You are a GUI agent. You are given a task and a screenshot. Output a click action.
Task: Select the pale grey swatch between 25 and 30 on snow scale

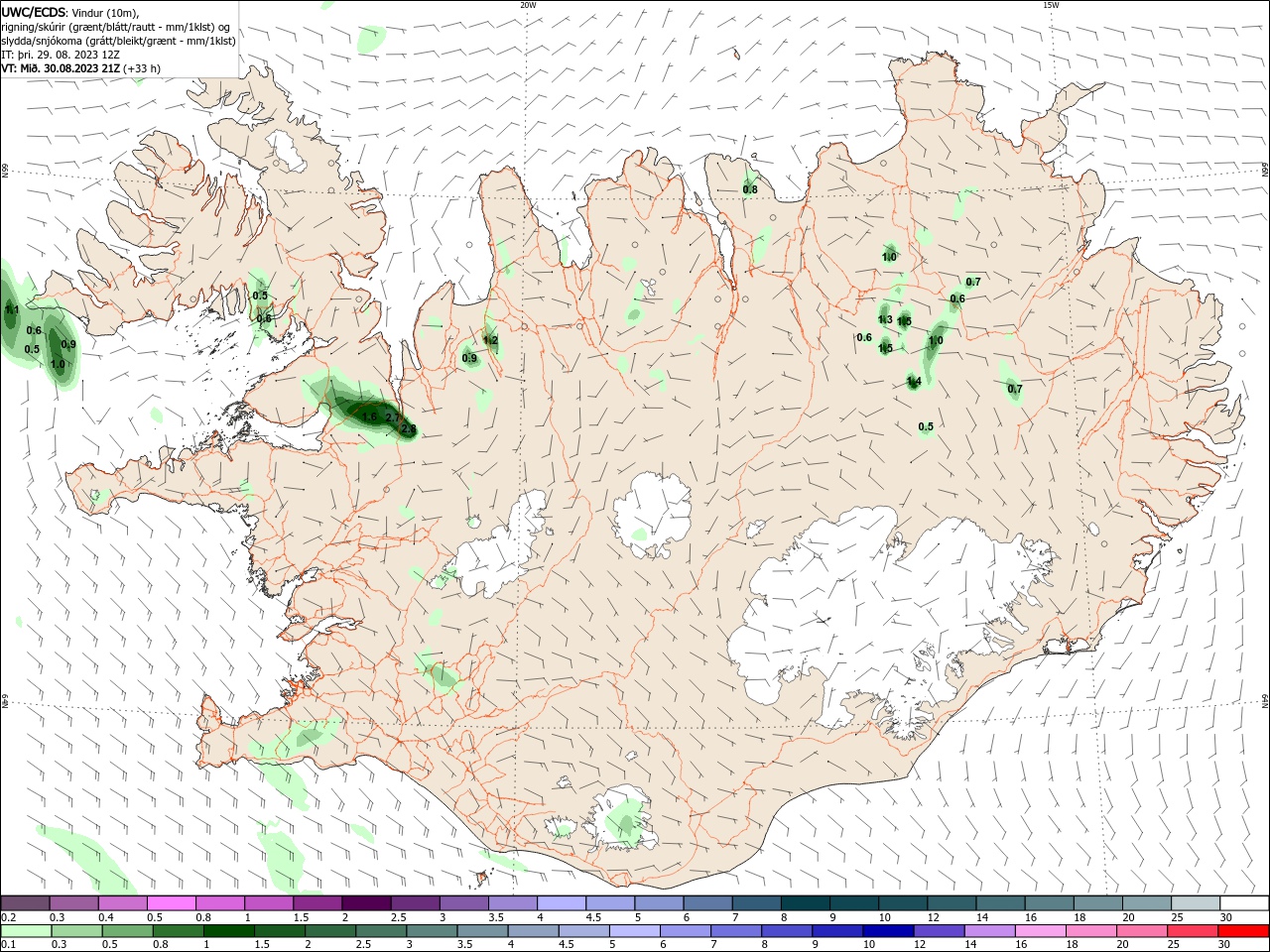point(1196,903)
